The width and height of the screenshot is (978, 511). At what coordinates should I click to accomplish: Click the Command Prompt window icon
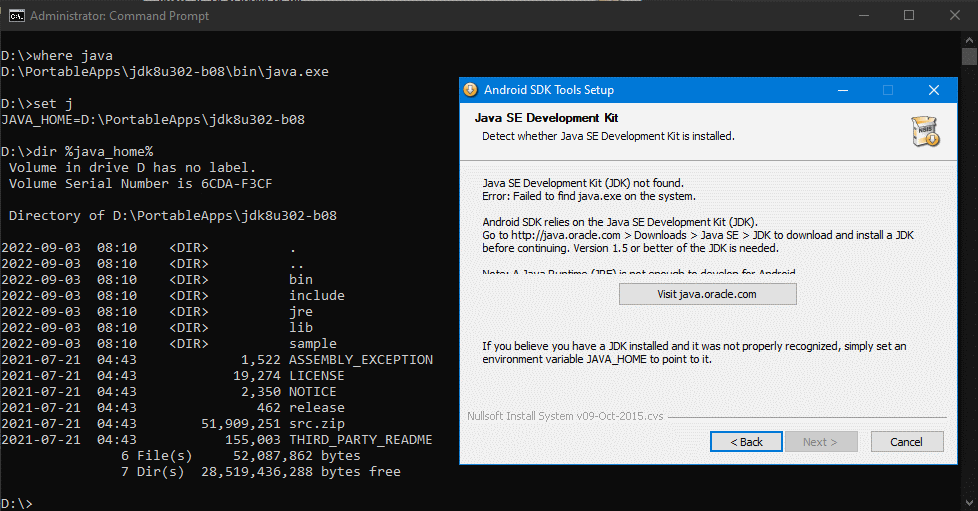[x=16, y=16]
